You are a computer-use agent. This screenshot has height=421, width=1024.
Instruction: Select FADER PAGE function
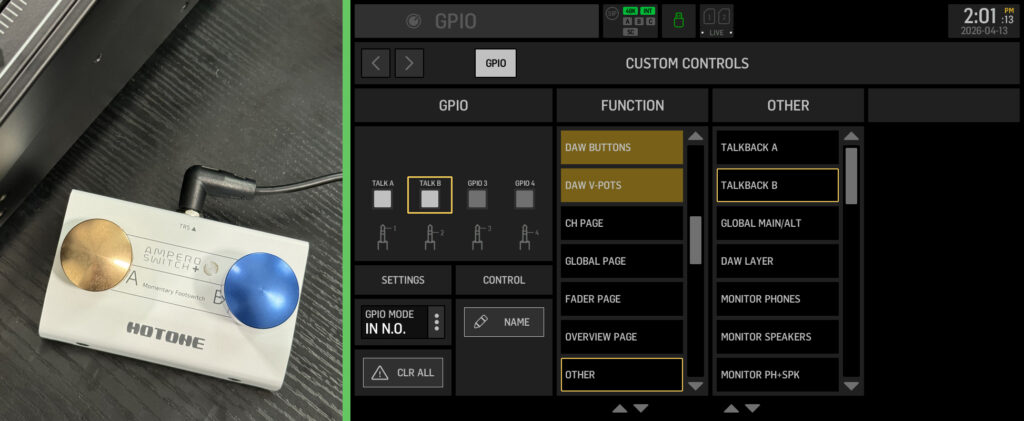click(x=622, y=299)
